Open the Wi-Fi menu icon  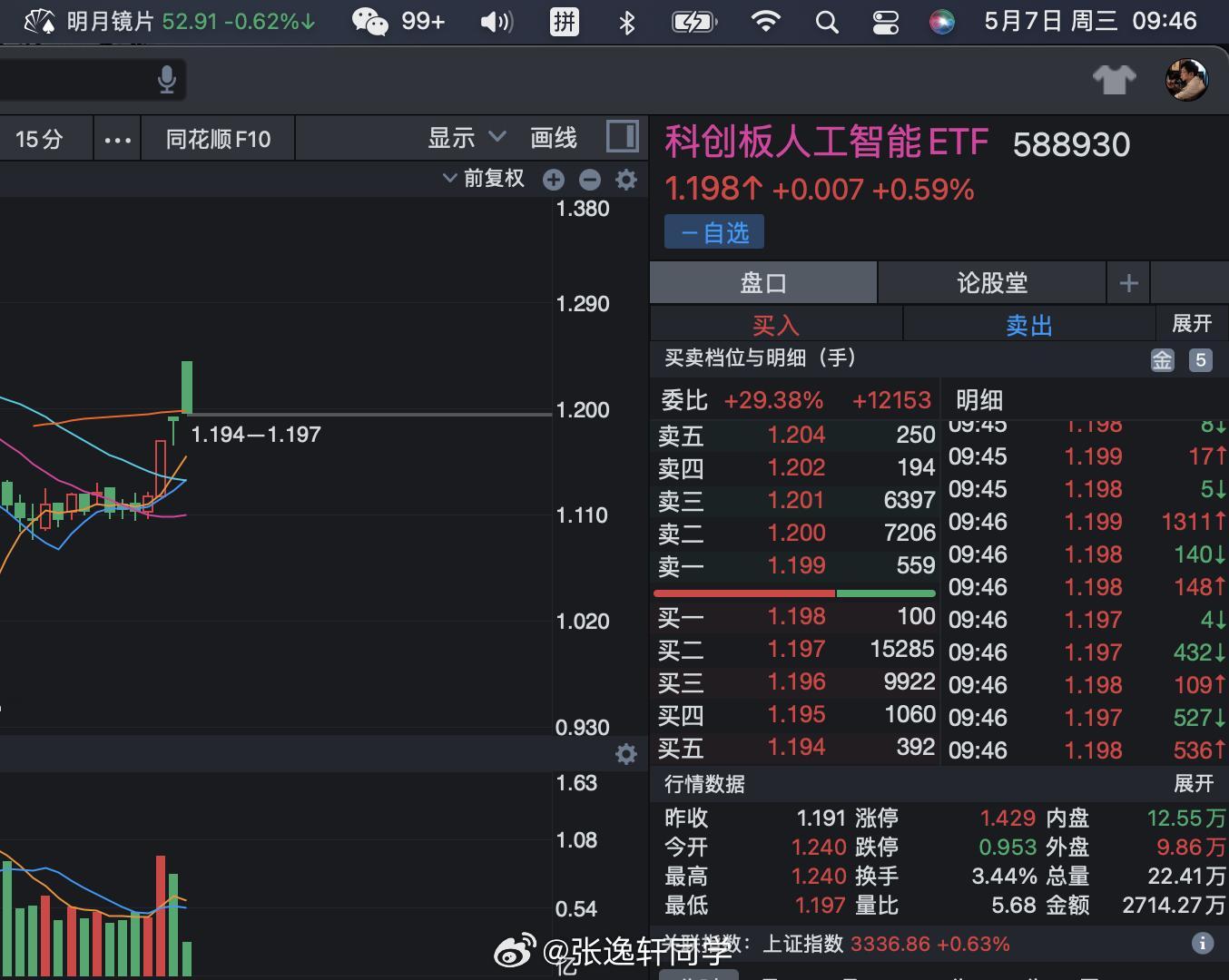tap(766, 21)
